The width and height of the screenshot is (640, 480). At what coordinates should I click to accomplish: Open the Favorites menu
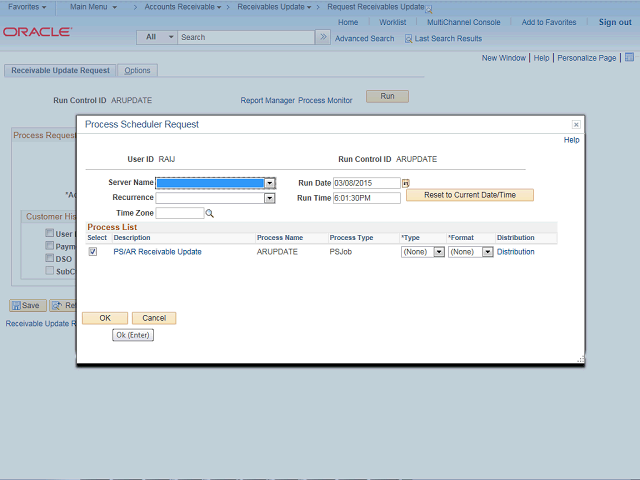[27, 7]
